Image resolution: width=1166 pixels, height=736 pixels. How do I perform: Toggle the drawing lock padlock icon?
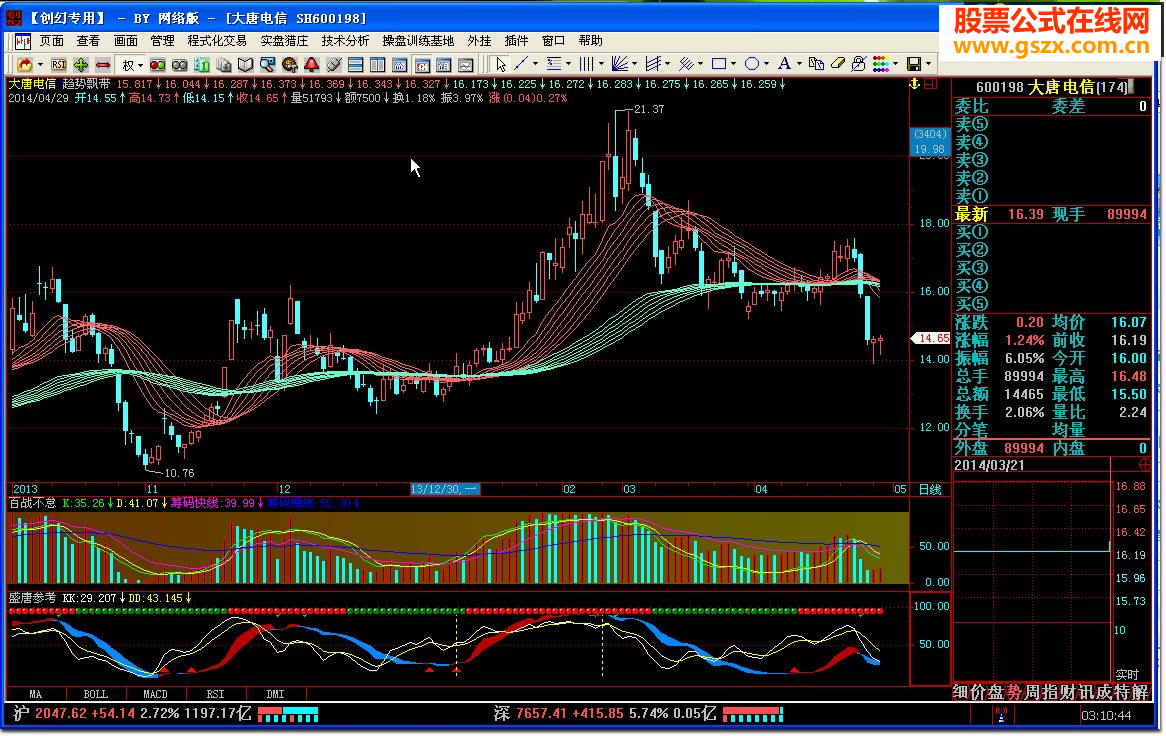[858, 64]
